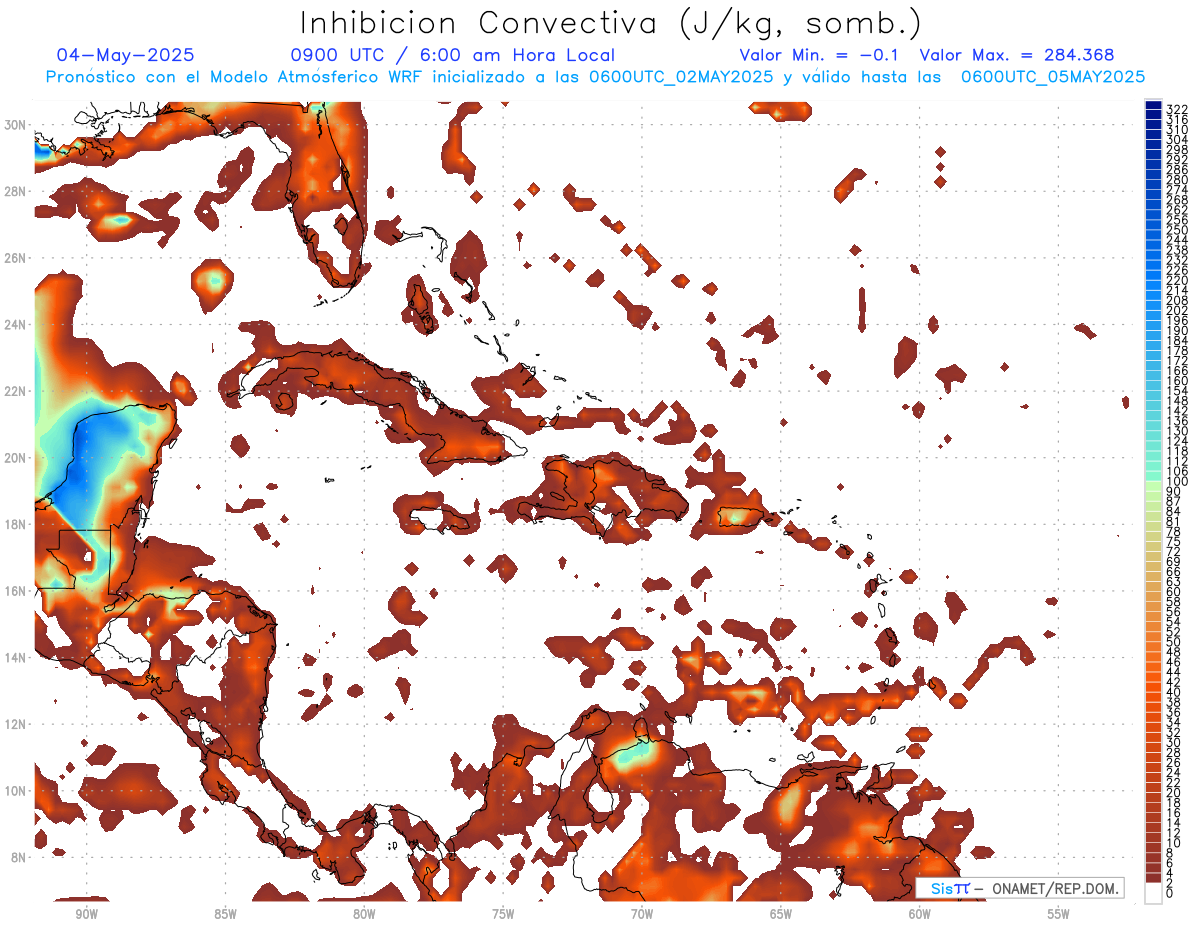Click the valid-until time "0600UTC_05MAY2025"
The width and height of the screenshot is (1200, 927).
[x=1052, y=77]
